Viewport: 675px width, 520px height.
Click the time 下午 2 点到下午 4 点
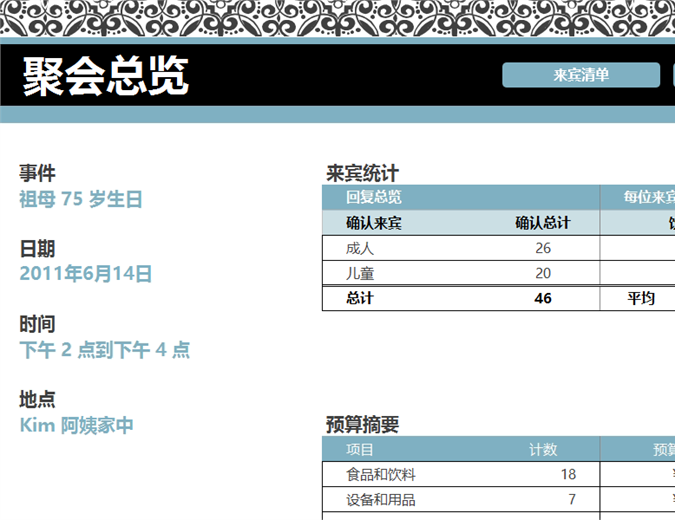pyautogui.click(x=105, y=350)
